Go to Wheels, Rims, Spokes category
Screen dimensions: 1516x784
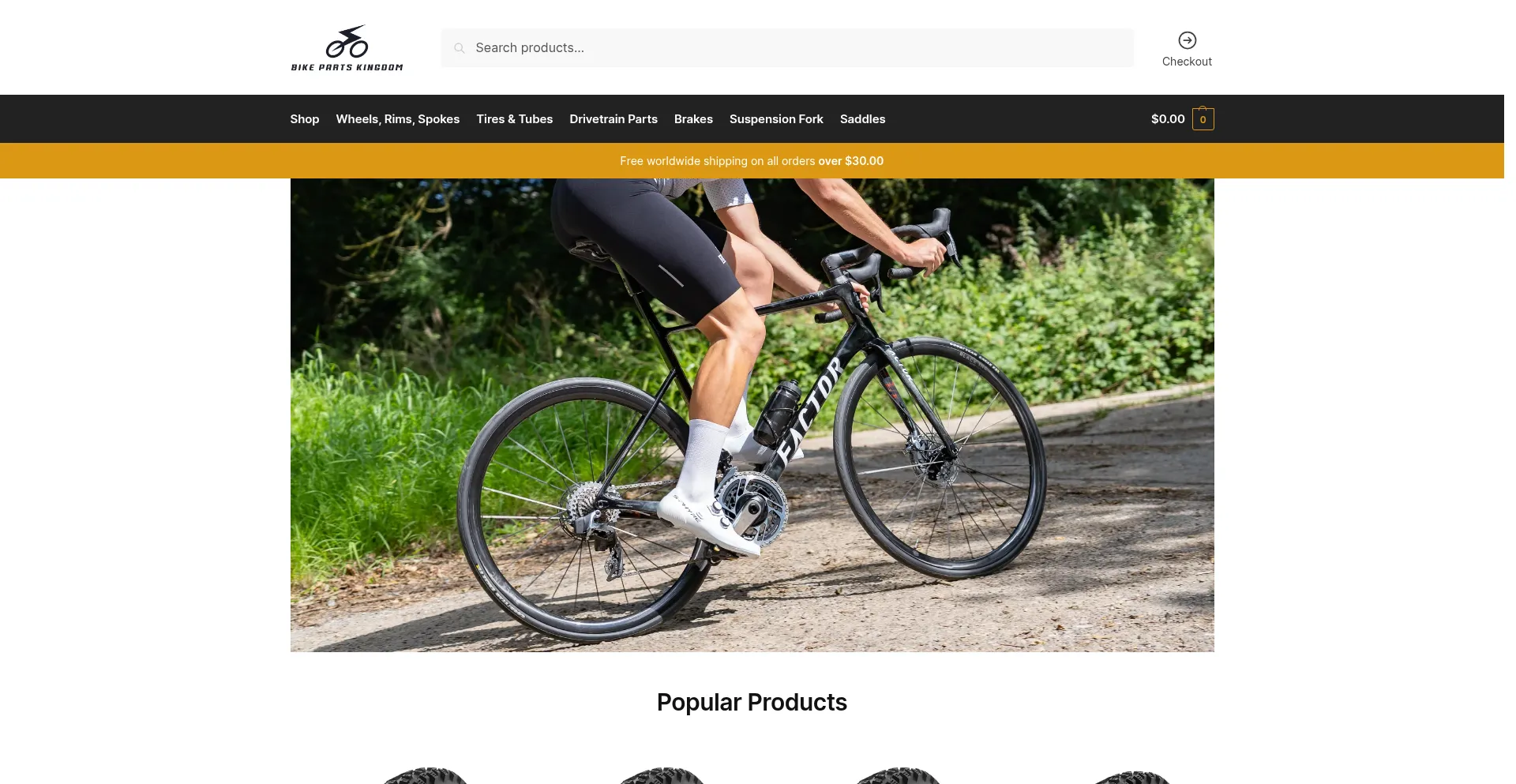(x=398, y=119)
